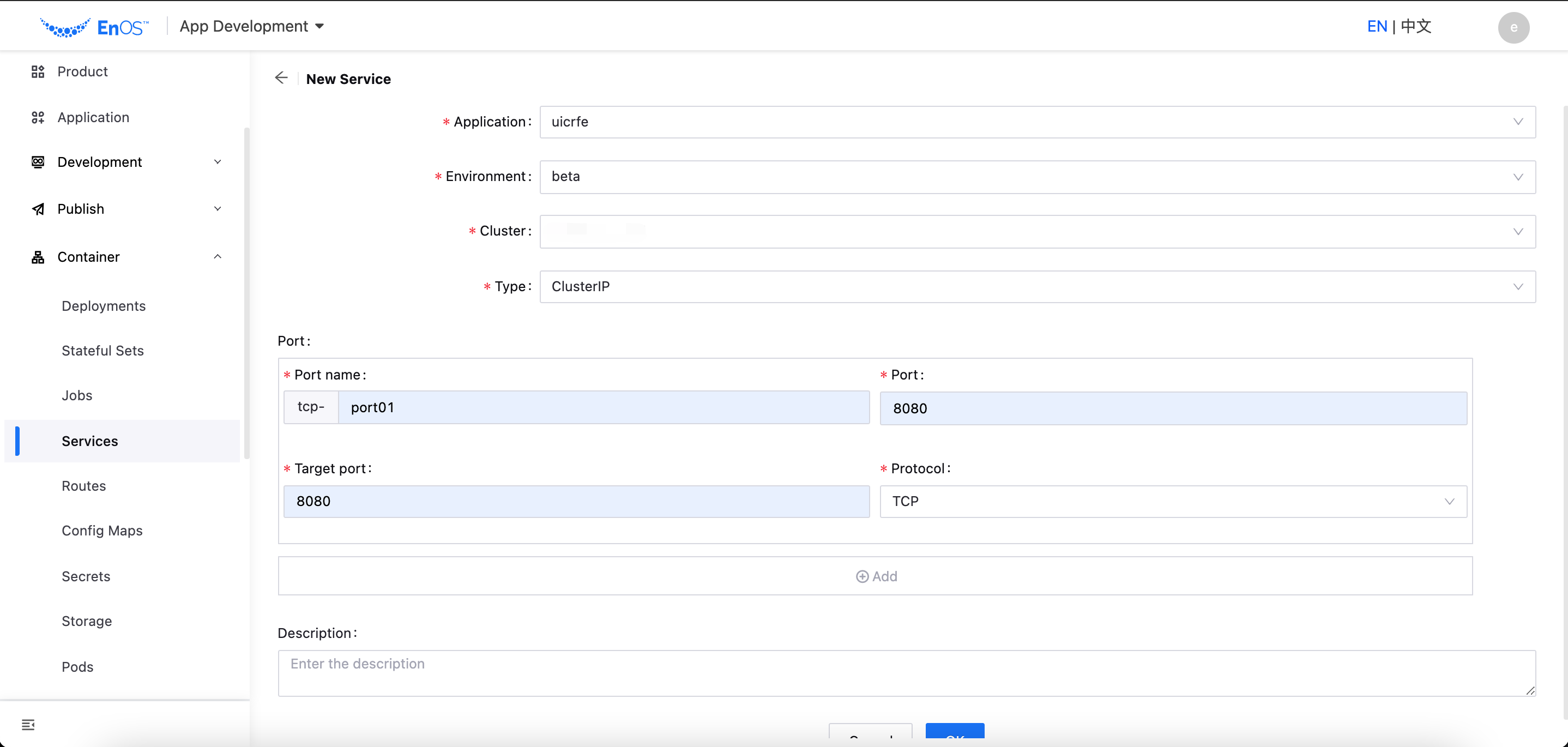1568x747 pixels.
Task: Click the Development robot icon
Action: (37, 161)
